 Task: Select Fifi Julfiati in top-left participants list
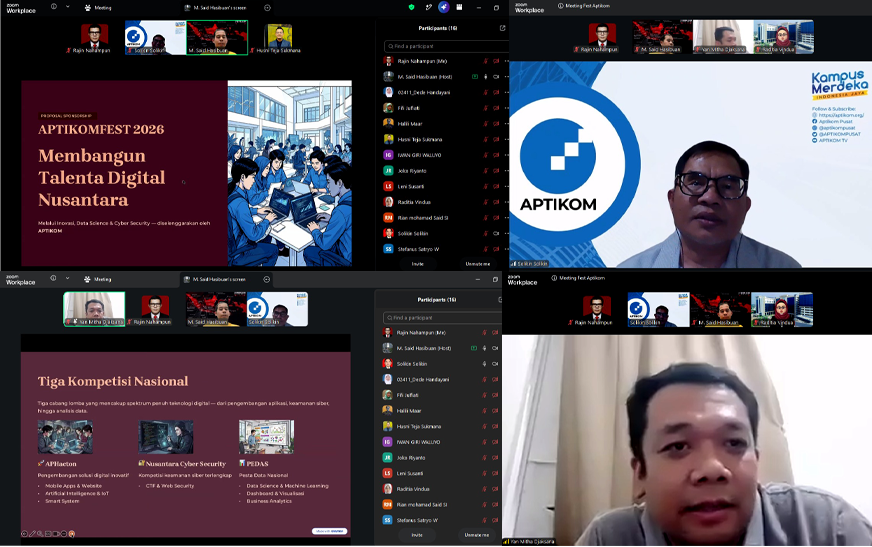click(445, 108)
